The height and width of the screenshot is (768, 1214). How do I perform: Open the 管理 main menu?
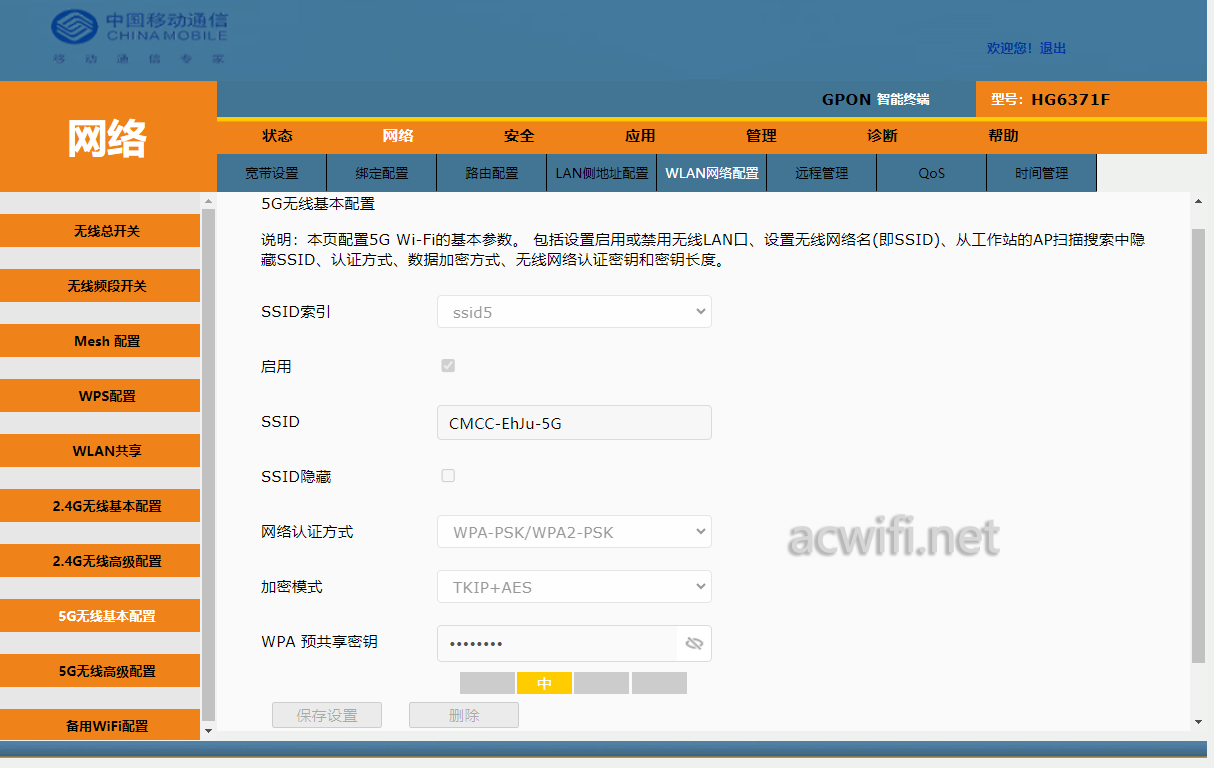click(761, 136)
